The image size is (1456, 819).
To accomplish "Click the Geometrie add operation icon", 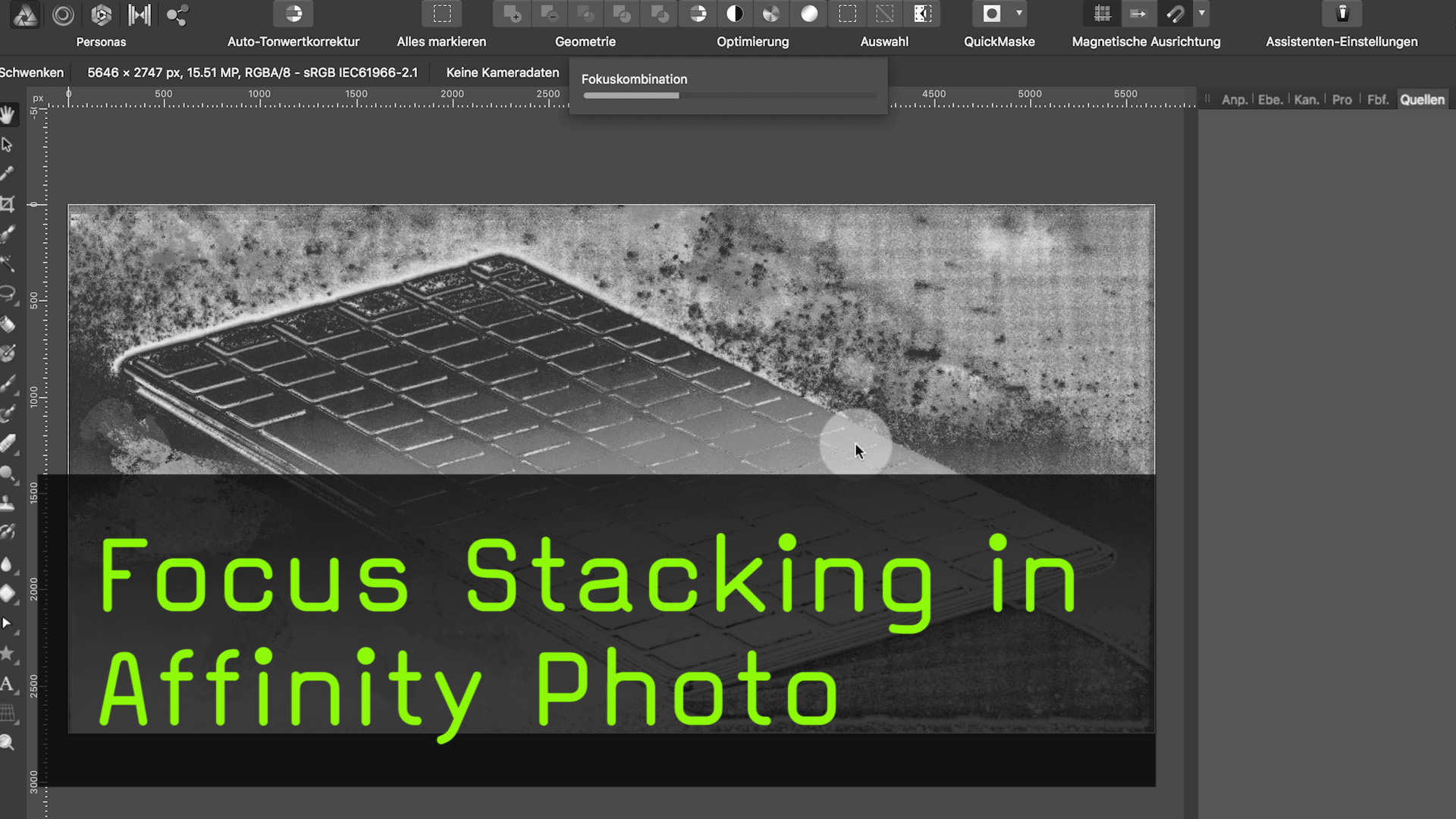I will click(x=512, y=14).
